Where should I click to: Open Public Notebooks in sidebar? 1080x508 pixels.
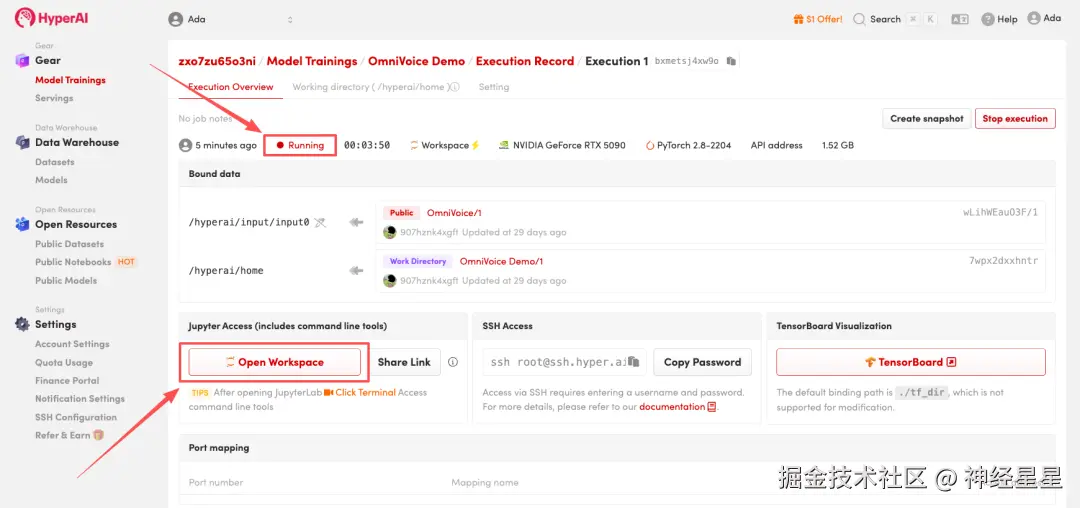coord(73,262)
